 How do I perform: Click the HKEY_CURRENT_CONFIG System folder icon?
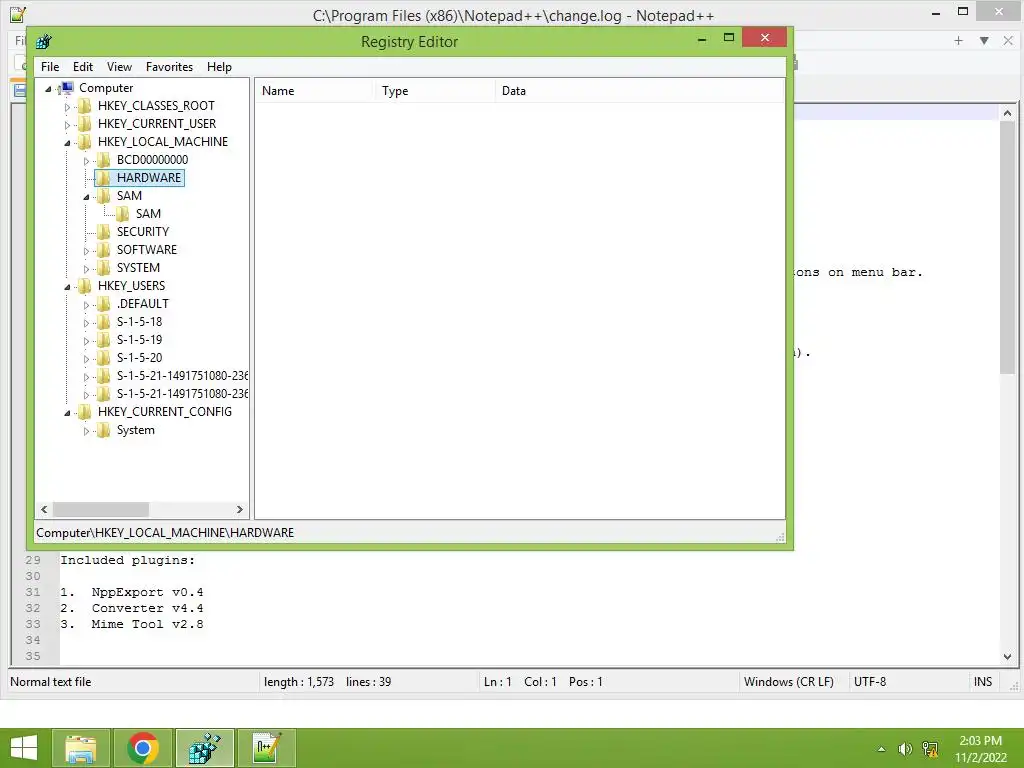point(103,430)
